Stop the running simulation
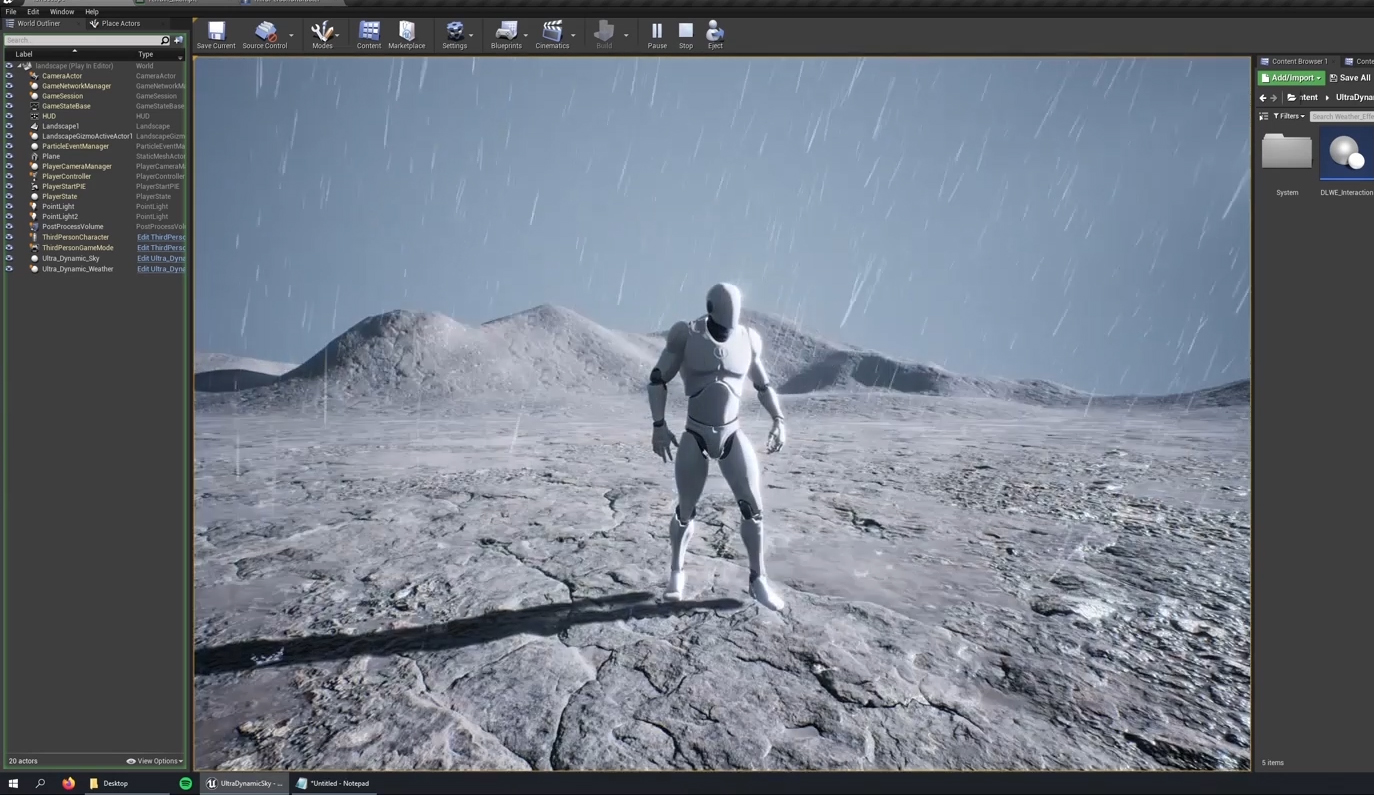The image size is (1374, 795). pos(686,34)
